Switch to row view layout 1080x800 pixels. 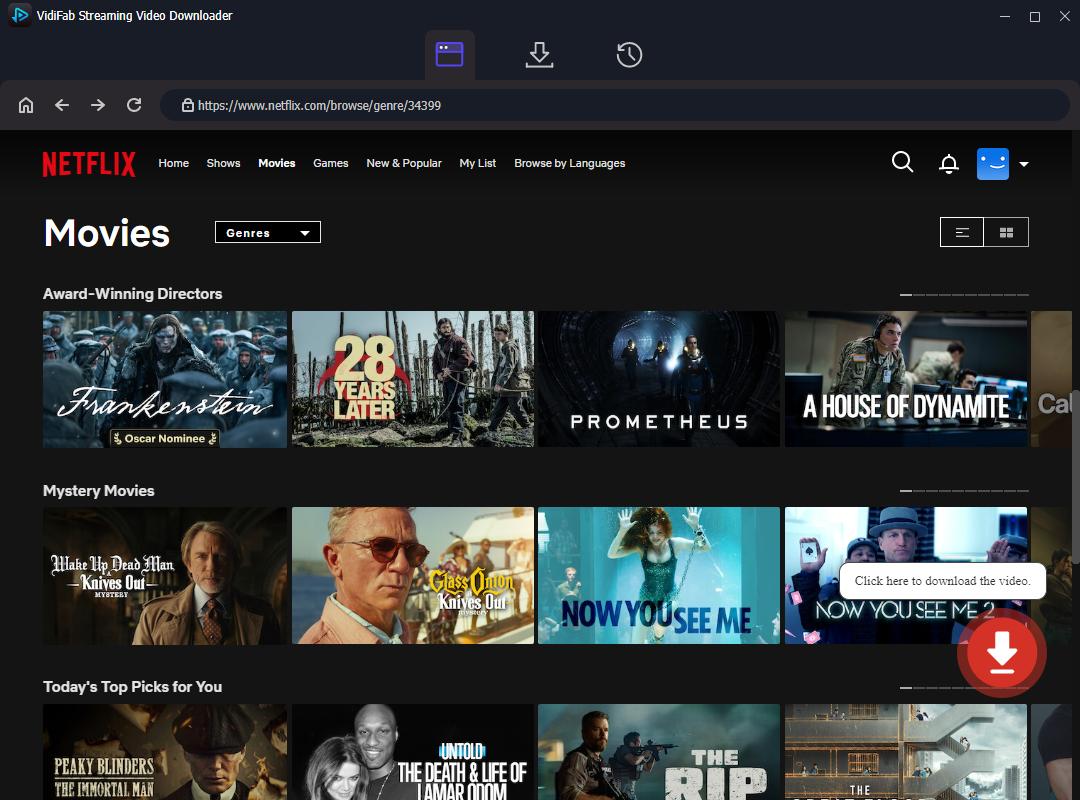coord(961,231)
